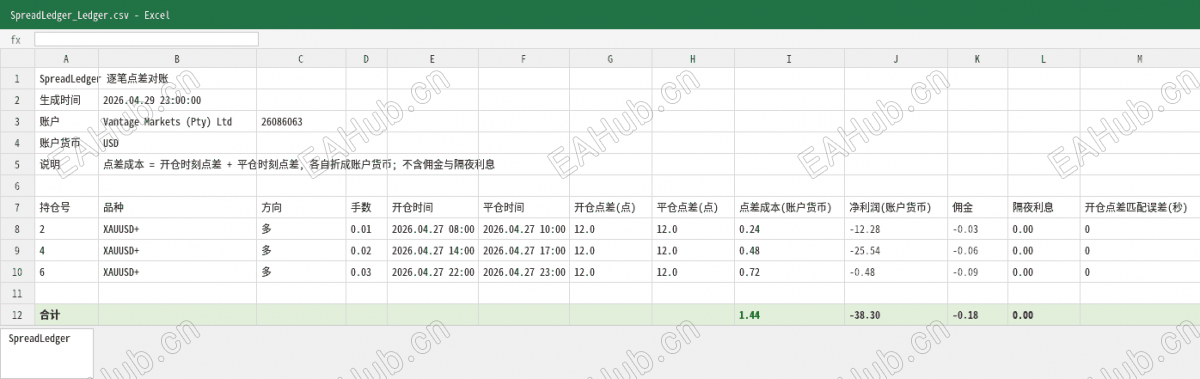Screen dimensions: 1200x379
Task: Click commission value '-0.09'
Action: coord(978,272)
